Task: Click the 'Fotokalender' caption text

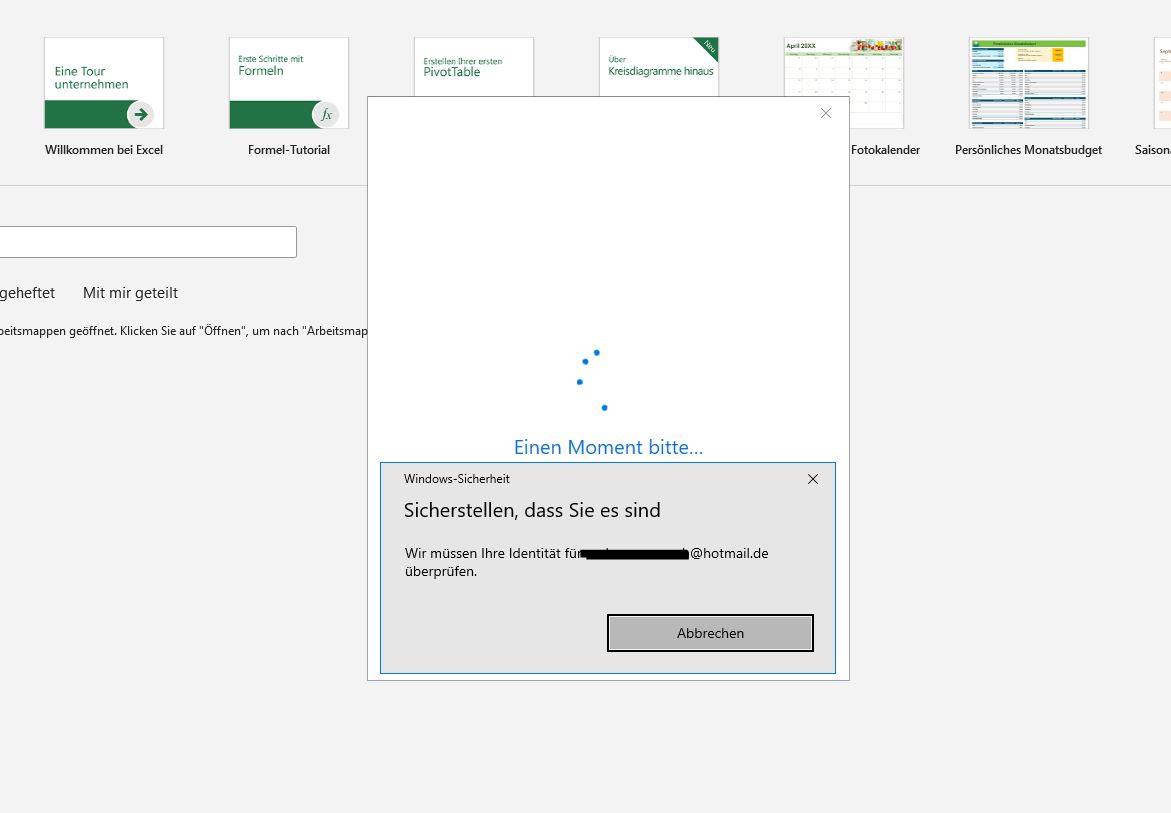Action: point(886,150)
